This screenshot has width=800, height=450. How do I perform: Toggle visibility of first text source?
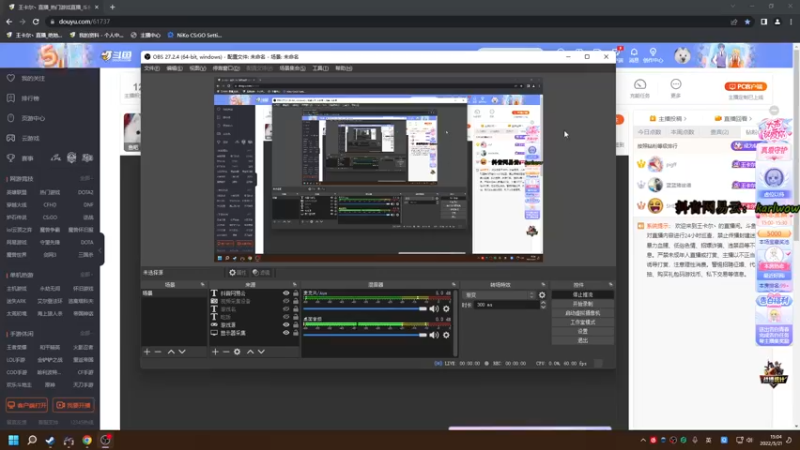pos(286,293)
